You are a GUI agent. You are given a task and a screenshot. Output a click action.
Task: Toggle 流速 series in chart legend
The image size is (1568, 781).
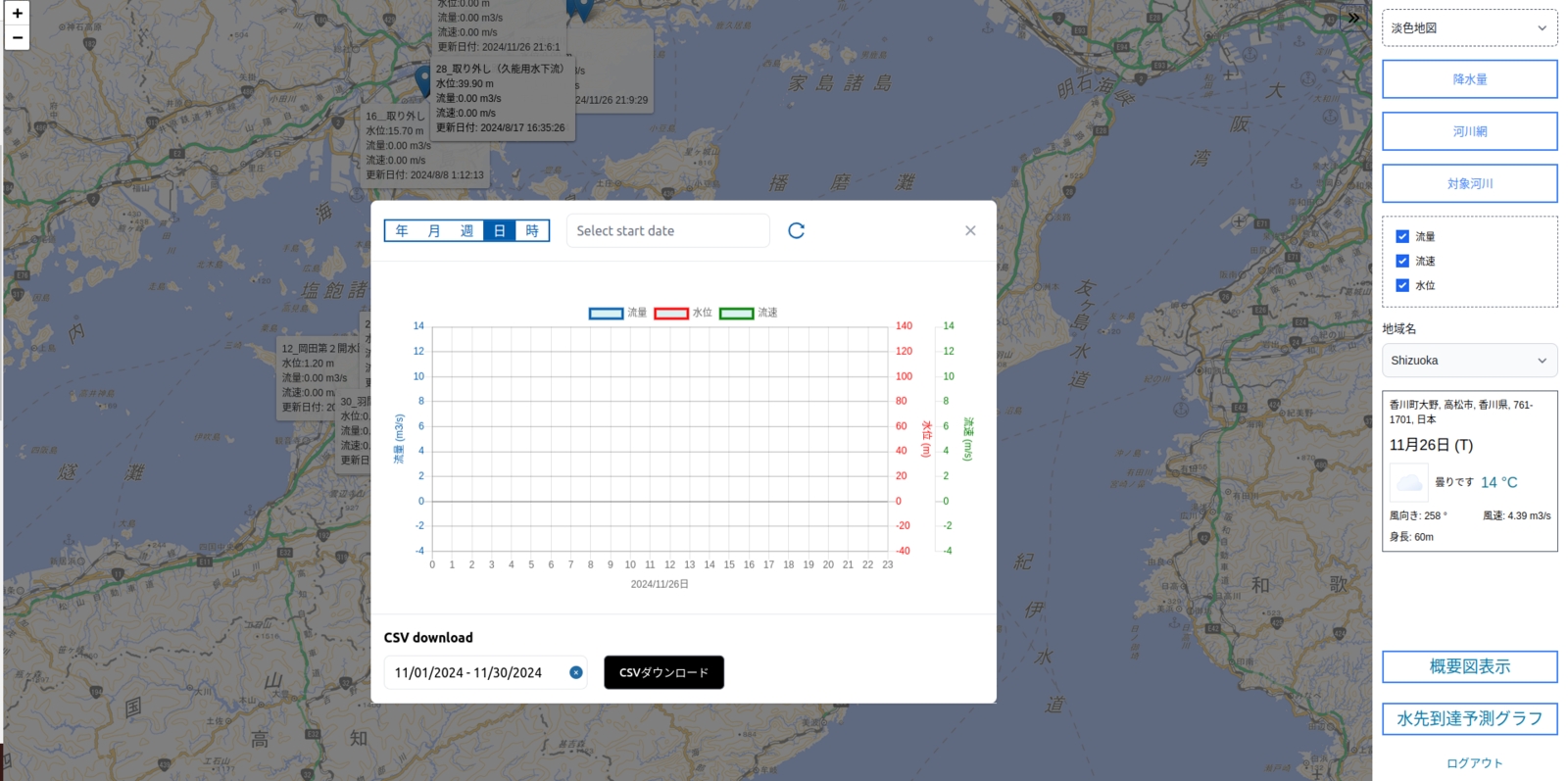748,313
